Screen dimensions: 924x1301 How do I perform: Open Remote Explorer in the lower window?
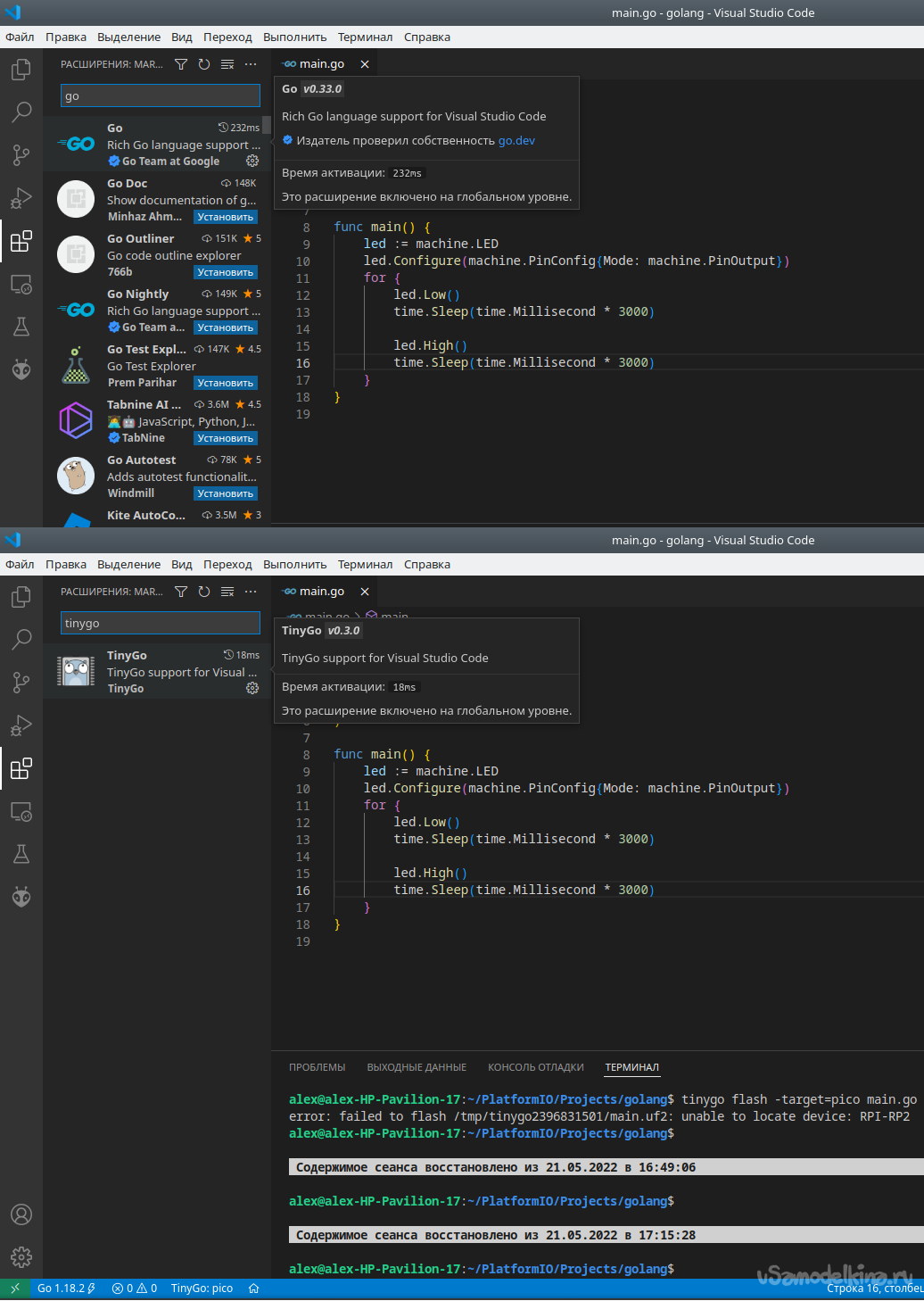pos(21,812)
